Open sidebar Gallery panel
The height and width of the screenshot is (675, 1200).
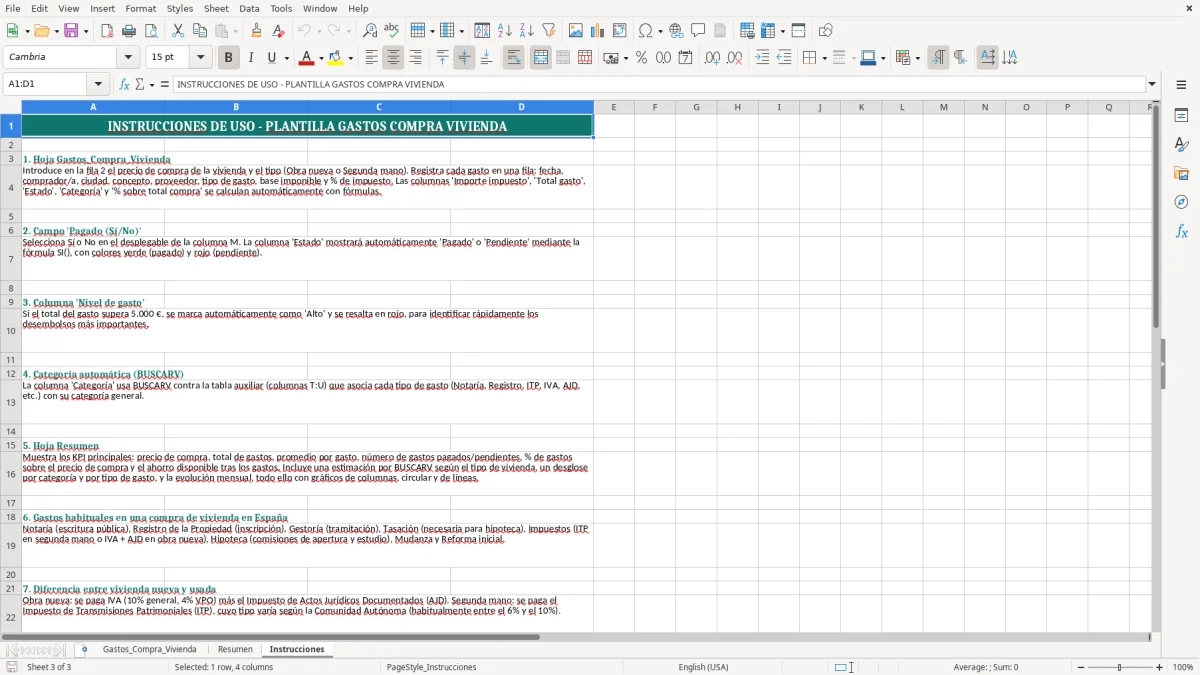(x=1181, y=174)
